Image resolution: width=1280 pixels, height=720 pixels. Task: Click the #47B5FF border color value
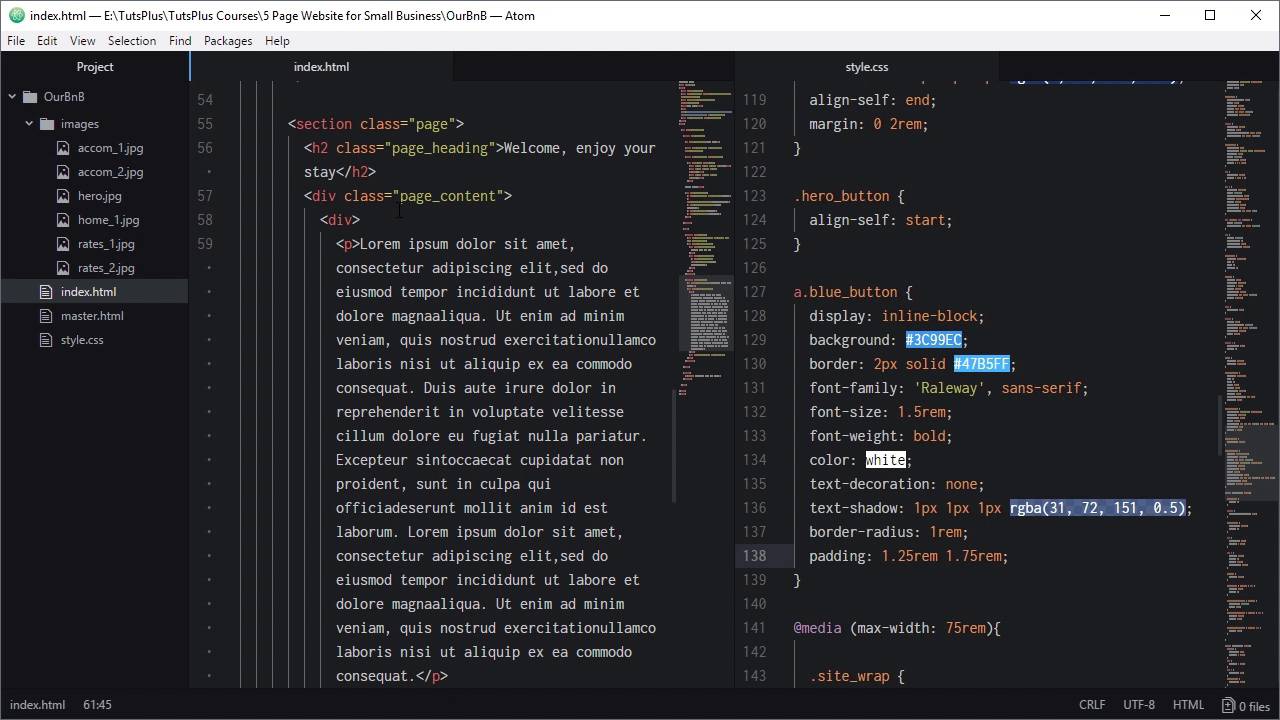click(x=981, y=364)
